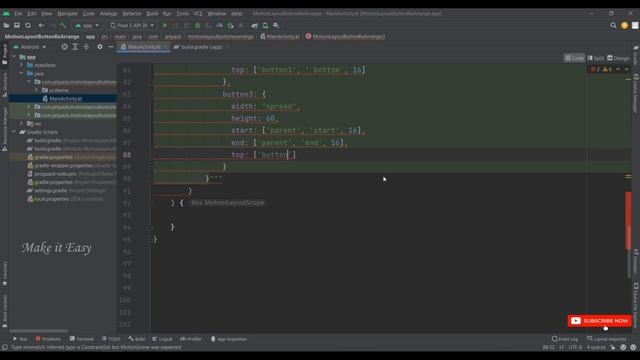Run the app with green play icon
This screenshot has width=640, height=360.
165,25
